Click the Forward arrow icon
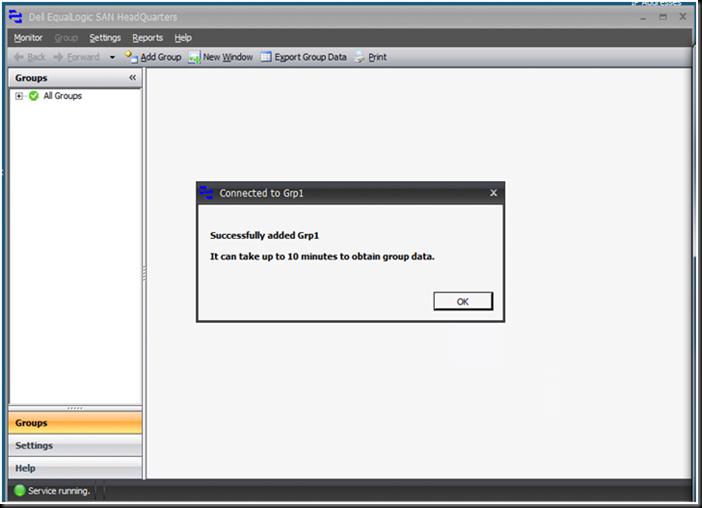 pos(58,57)
